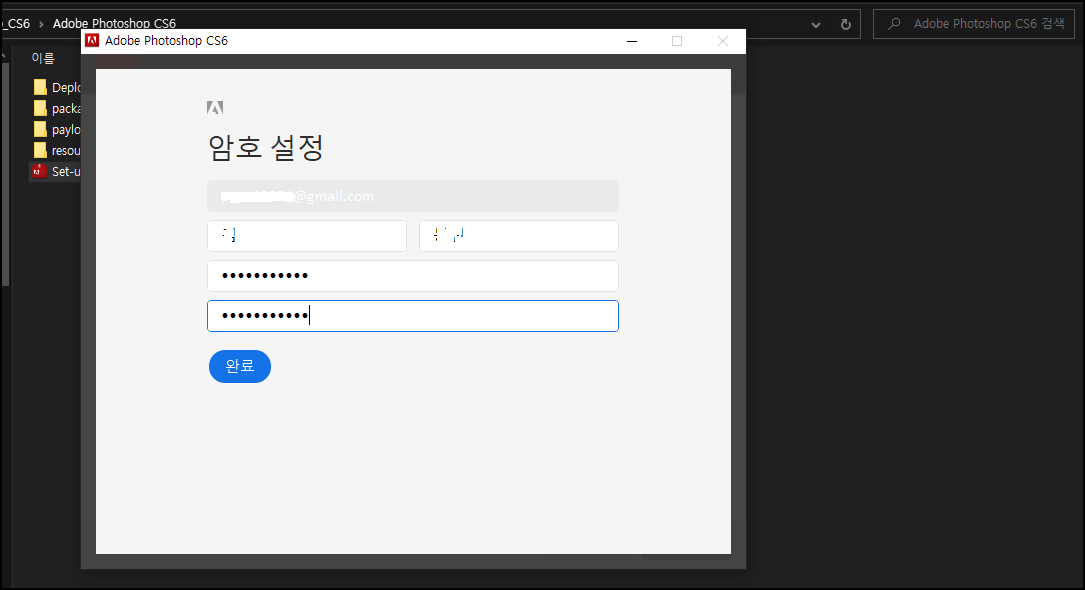Click the Adobe logo above 암호 설정
Viewport: 1085px width, 590px height.
pyautogui.click(x=215, y=107)
